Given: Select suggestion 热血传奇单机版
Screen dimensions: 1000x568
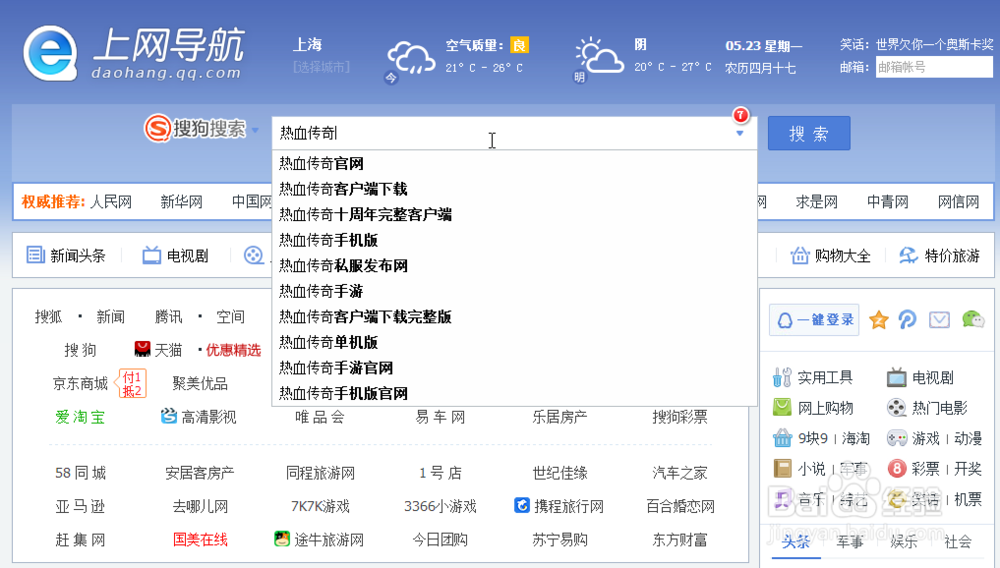Looking at the screenshot, I should point(514,342).
